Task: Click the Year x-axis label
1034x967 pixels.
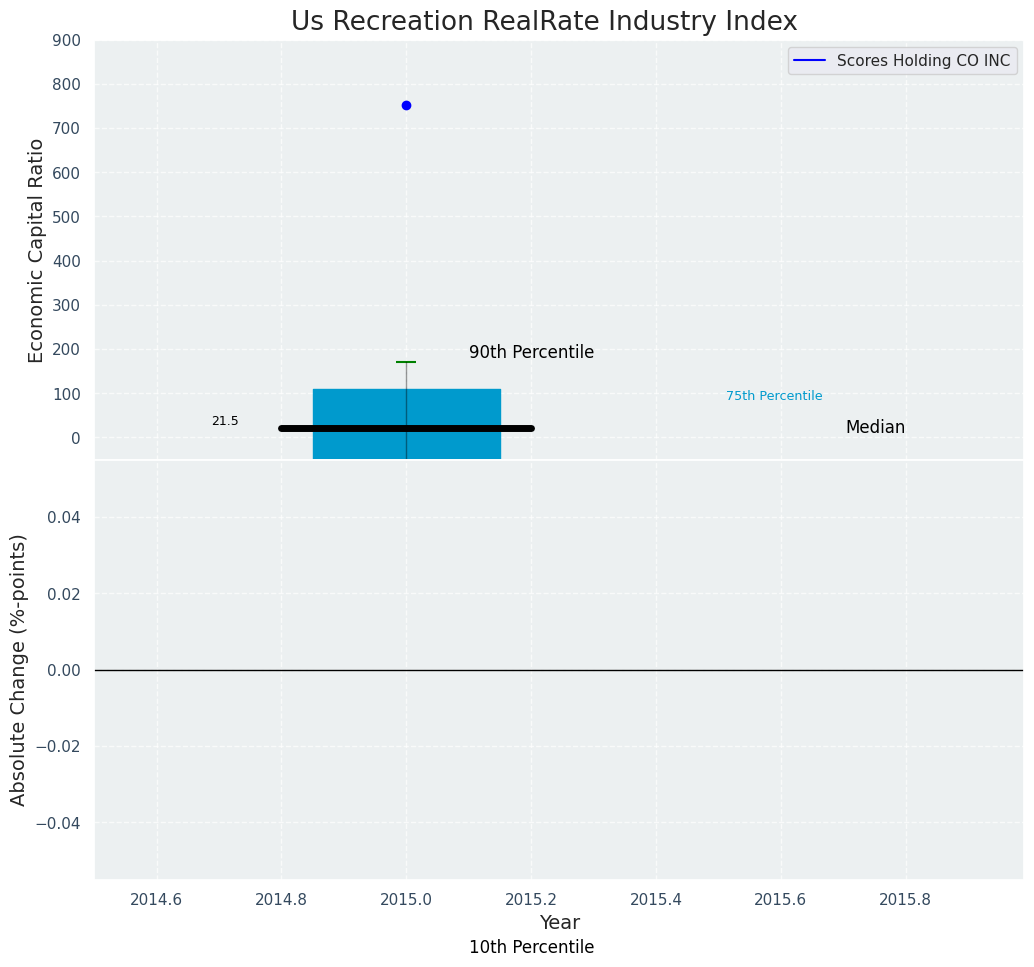Action: [x=559, y=922]
